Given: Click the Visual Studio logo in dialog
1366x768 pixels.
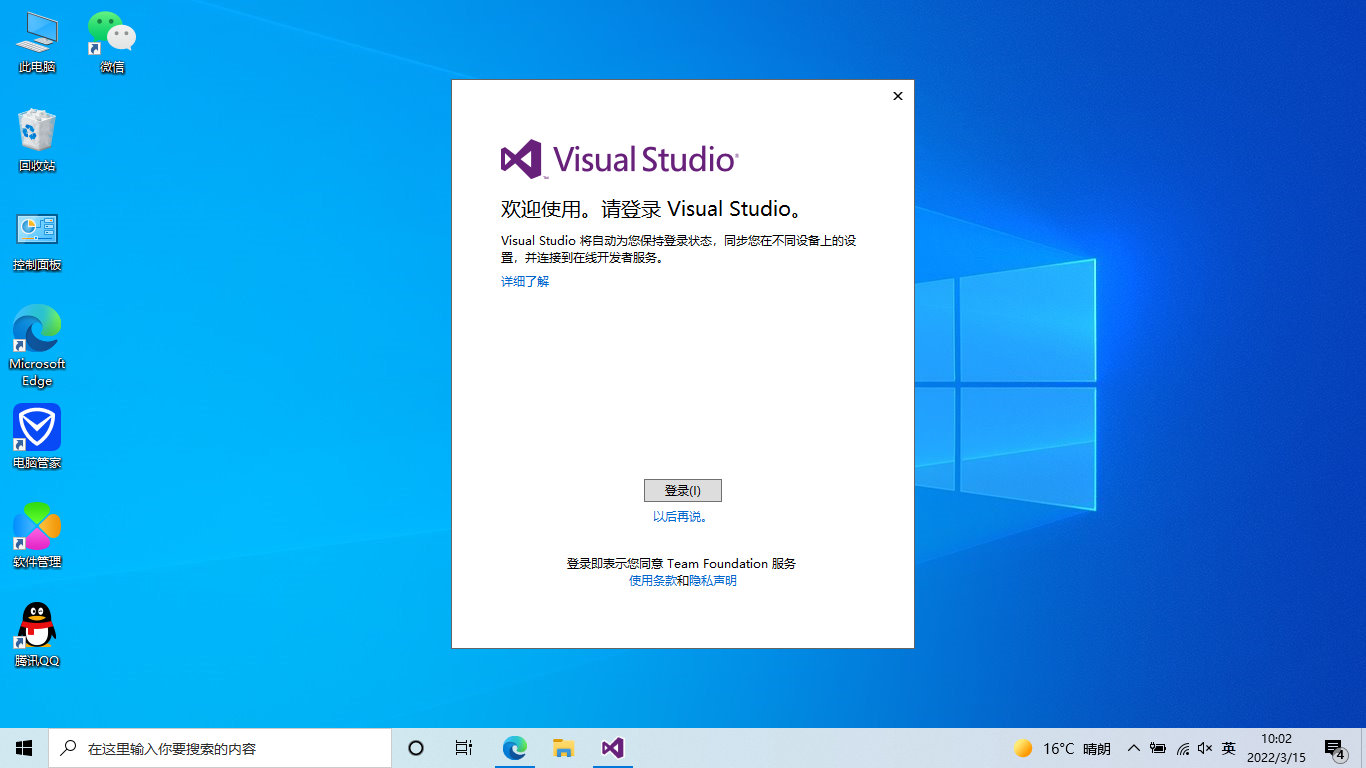Looking at the screenshot, I should click(620, 159).
